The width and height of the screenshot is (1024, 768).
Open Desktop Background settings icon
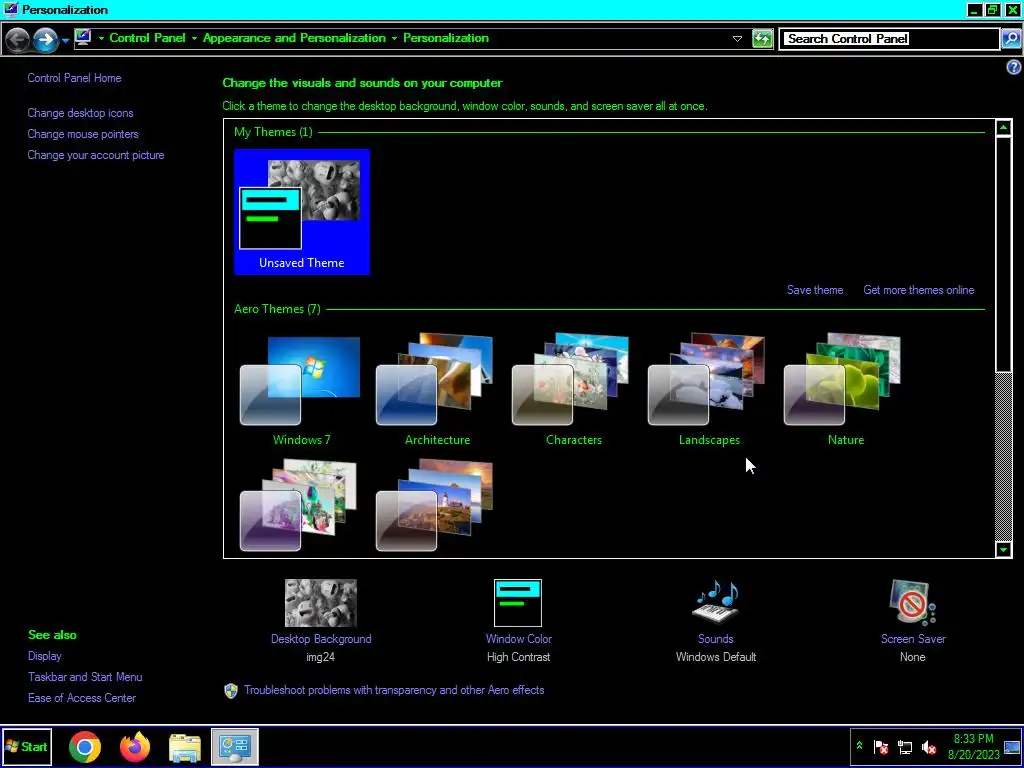321,603
